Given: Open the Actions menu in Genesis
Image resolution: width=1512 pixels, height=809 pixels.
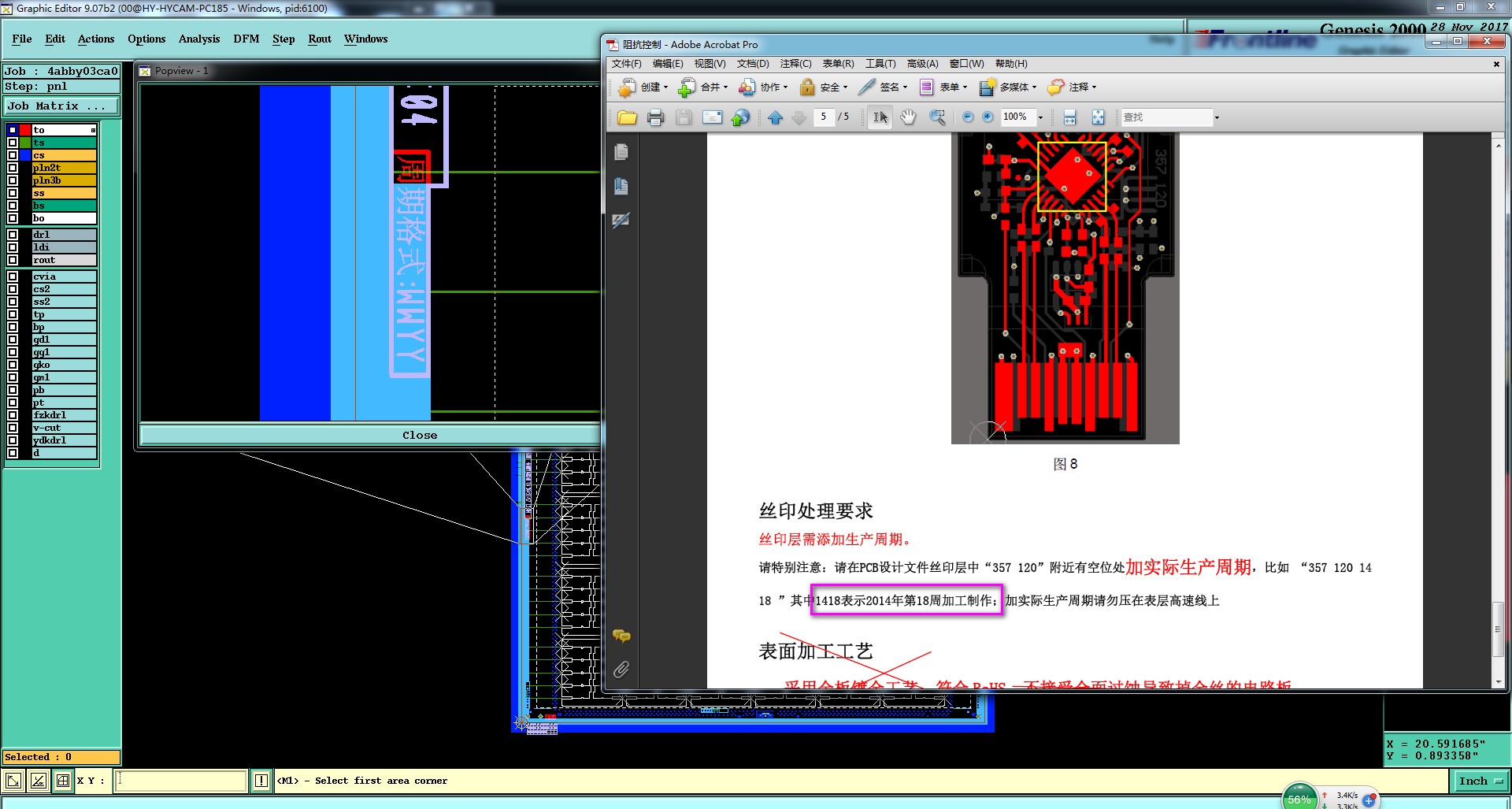Looking at the screenshot, I should click(x=96, y=39).
